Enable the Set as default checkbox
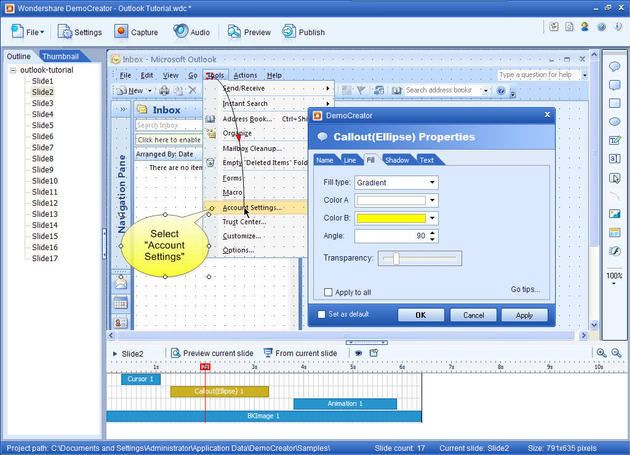The image size is (630, 455). coord(321,314)
